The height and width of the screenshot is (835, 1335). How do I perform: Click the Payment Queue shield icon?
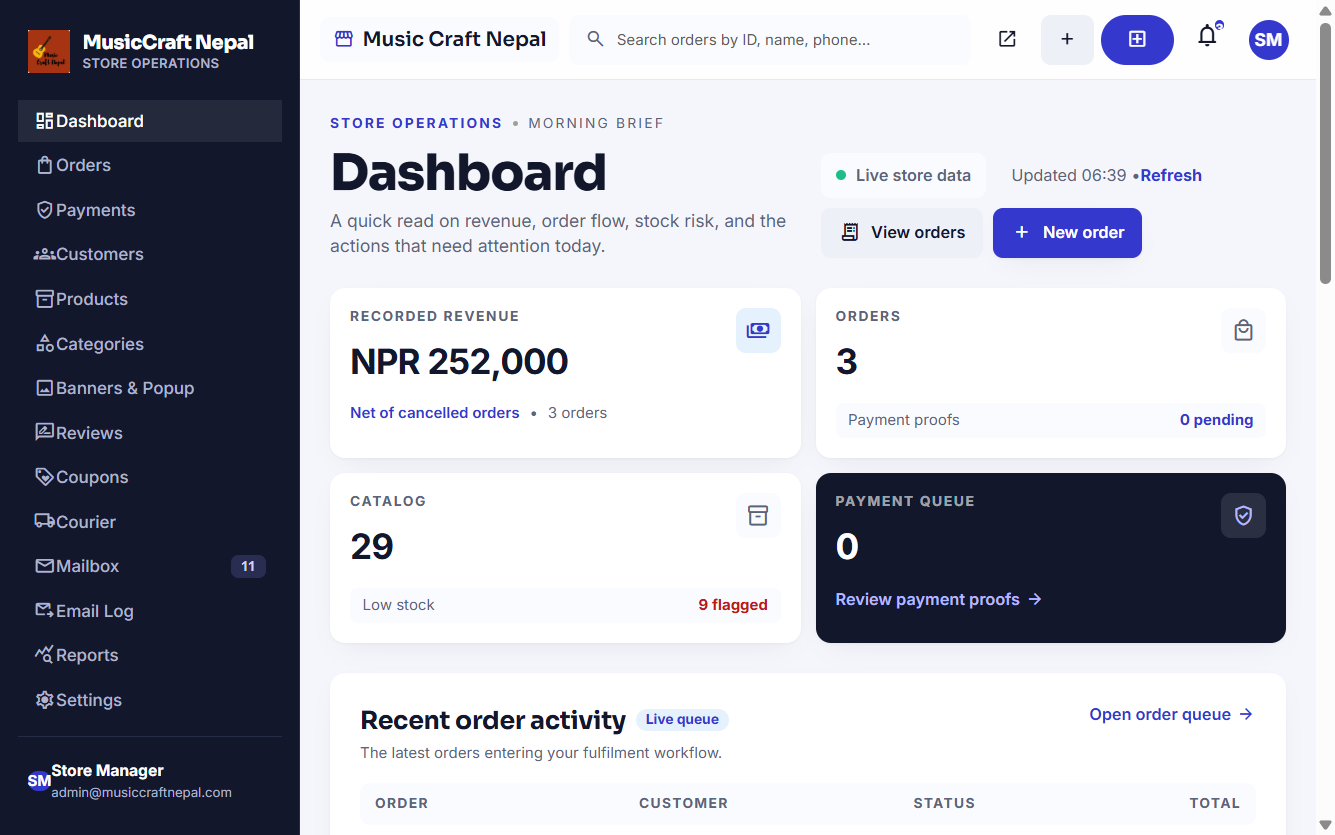(1243, 516)
